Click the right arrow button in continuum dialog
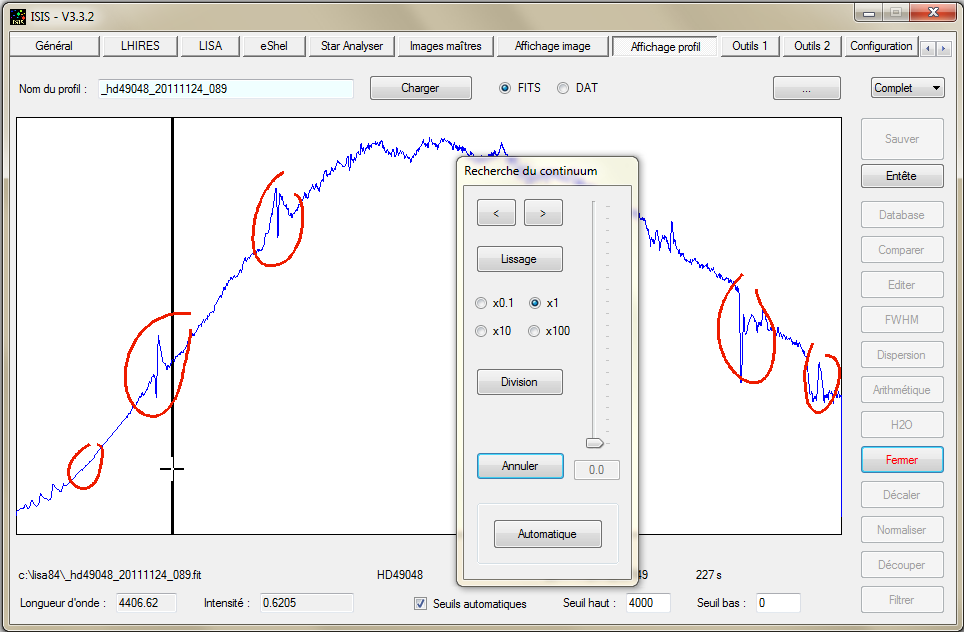 pos(543,212)
